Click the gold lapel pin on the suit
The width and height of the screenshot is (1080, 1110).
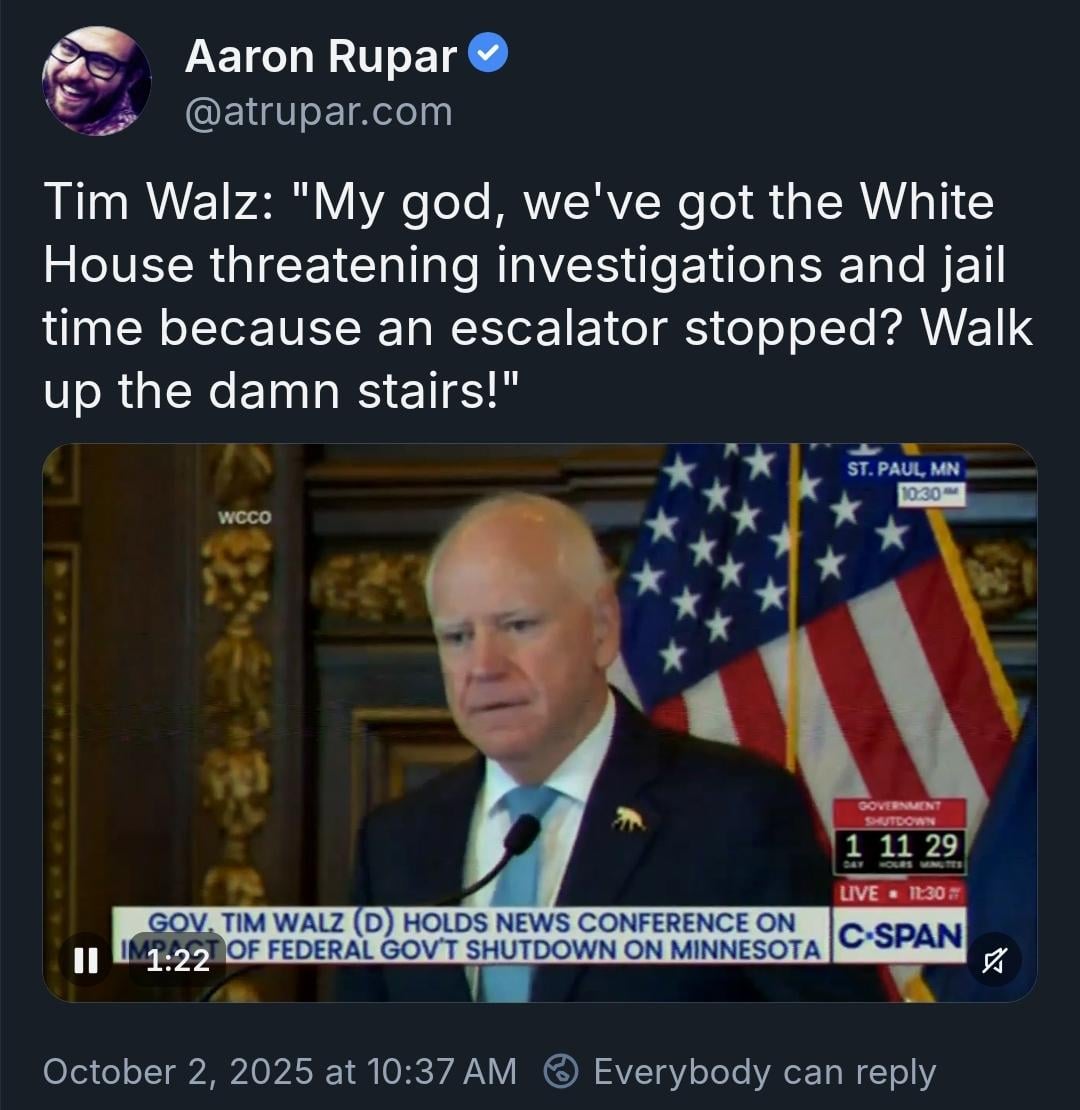[x=629, y=818]
